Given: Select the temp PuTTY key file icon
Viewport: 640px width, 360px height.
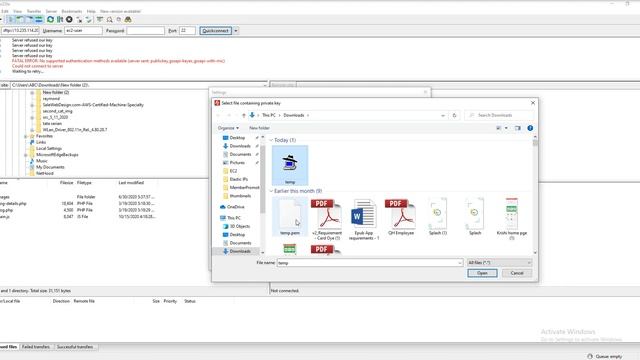Looking at the screenshot, I should 290,165.
